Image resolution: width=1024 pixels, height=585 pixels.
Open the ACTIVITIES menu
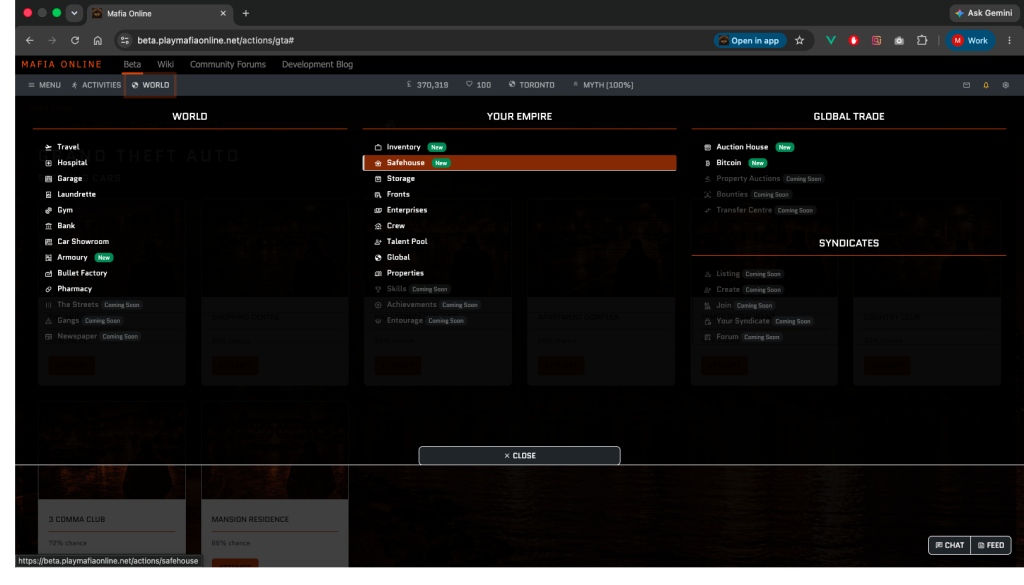(x=97, y=85)
